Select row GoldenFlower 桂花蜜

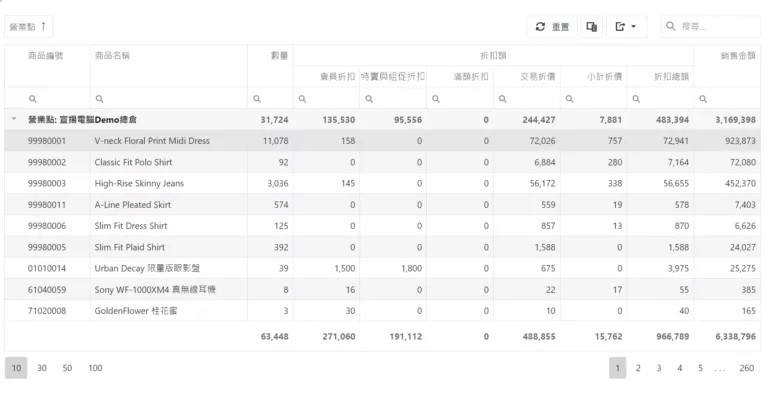[383, 311]
